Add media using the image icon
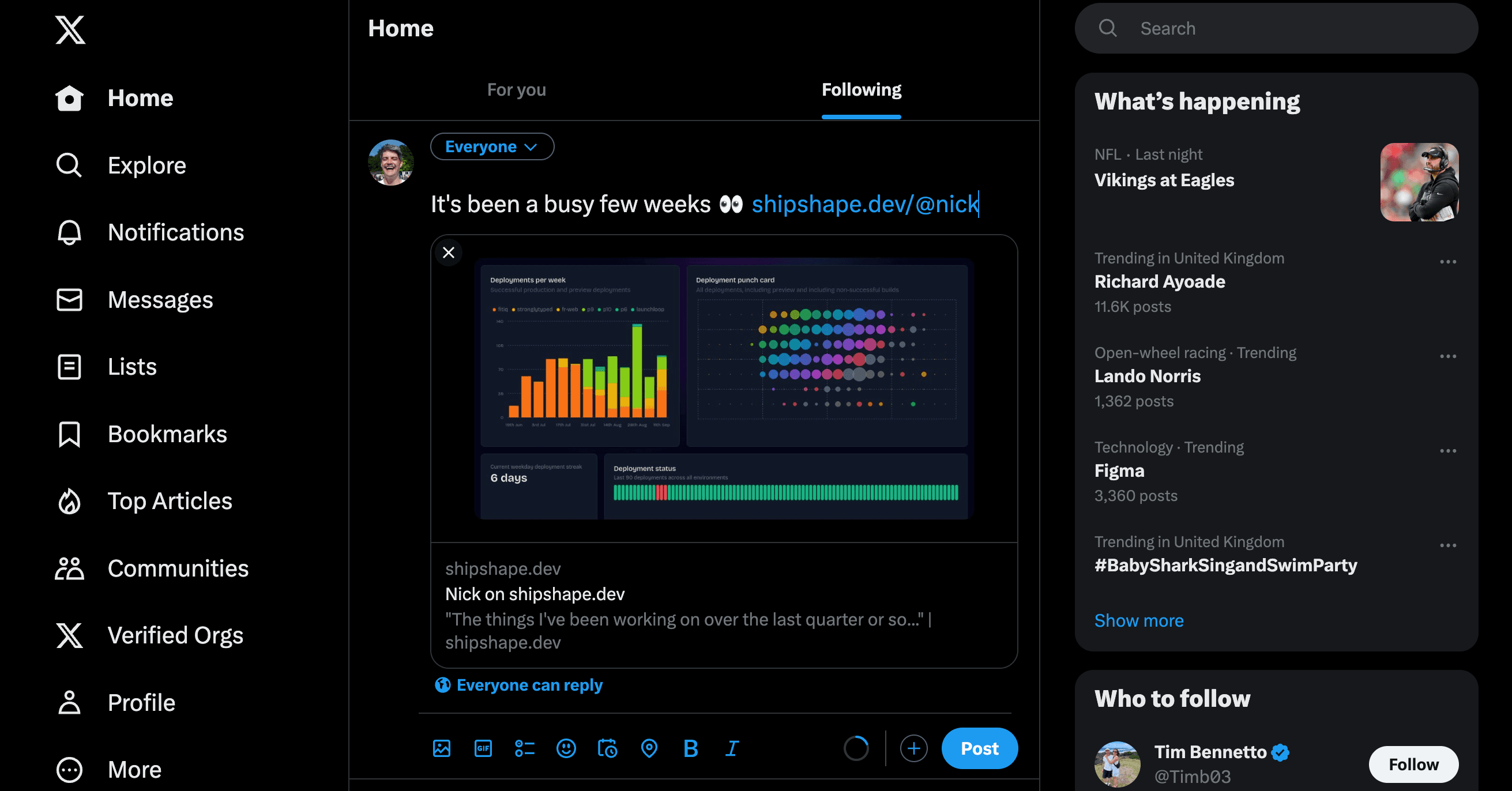This screenshot has width=1512, height=791. click(441, 748)
